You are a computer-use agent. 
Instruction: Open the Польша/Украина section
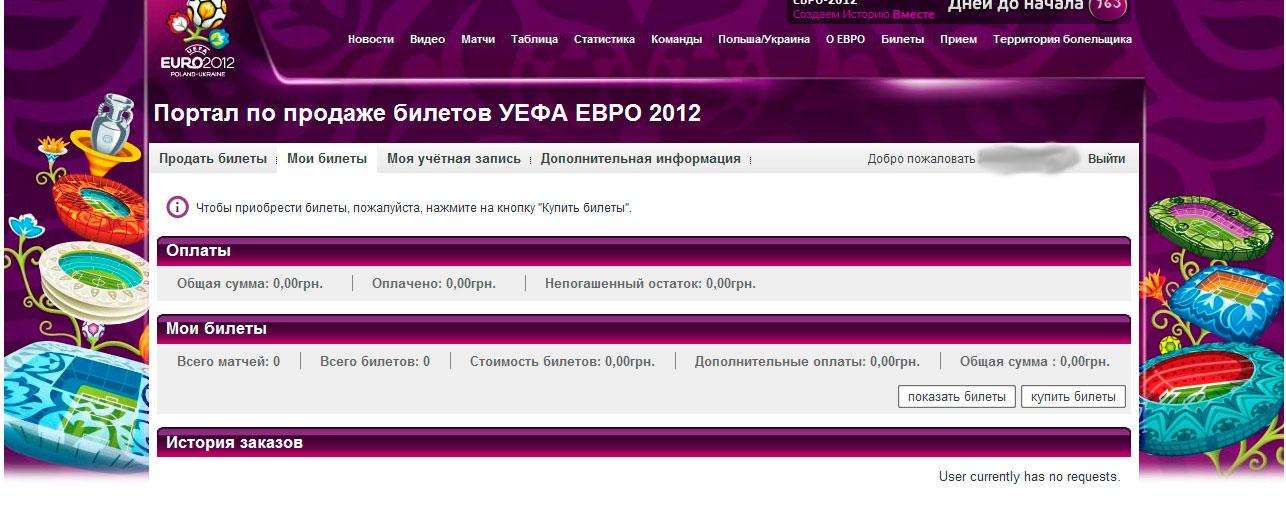click(764, 40)
